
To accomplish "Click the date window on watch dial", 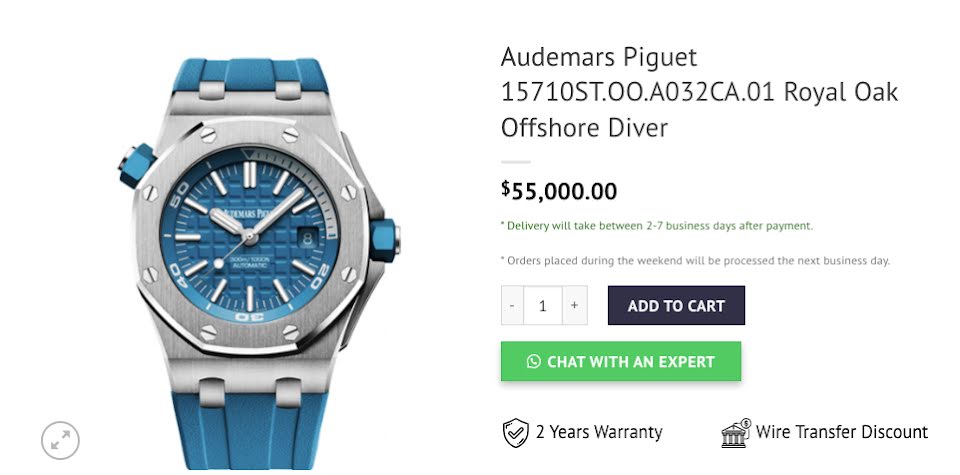I will pos(307,236).
